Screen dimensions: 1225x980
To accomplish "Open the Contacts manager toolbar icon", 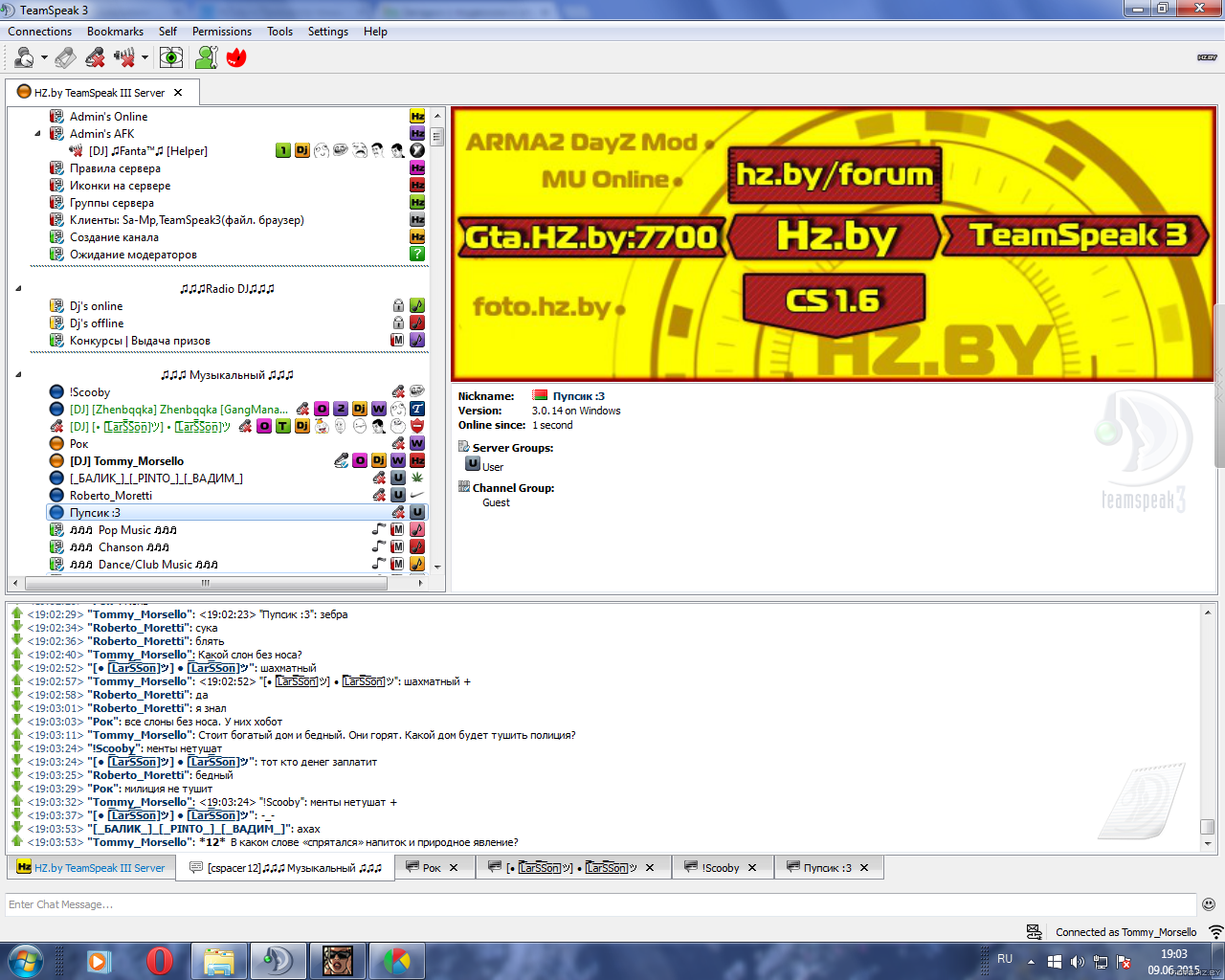I will [x=207, y=57].
